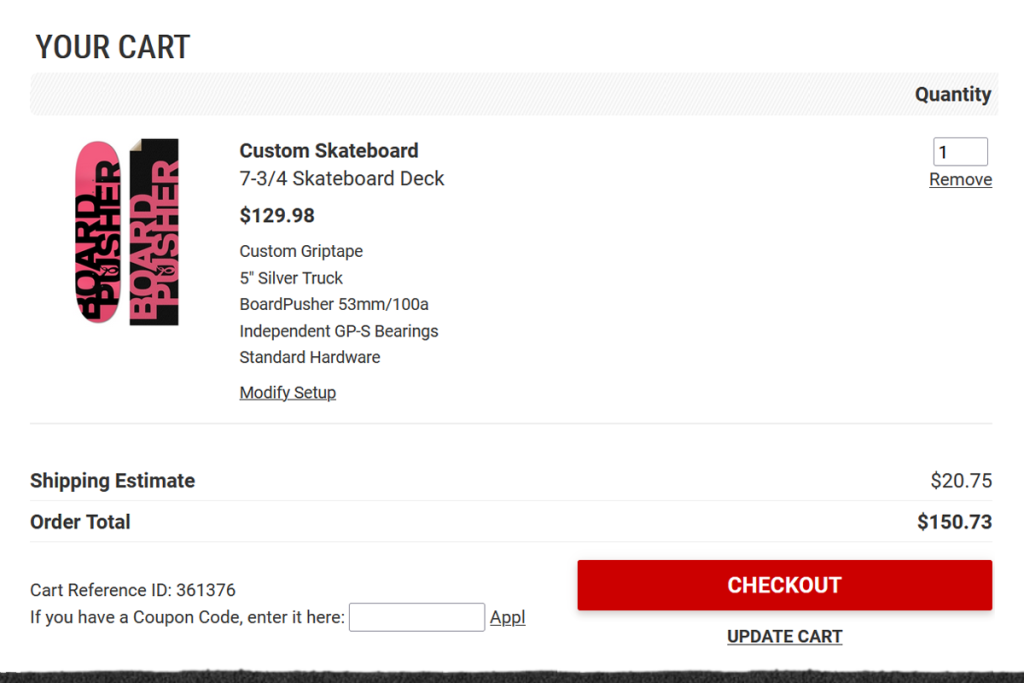
Task: Click the 5" Silver Truck line
Action: [291, 278]
